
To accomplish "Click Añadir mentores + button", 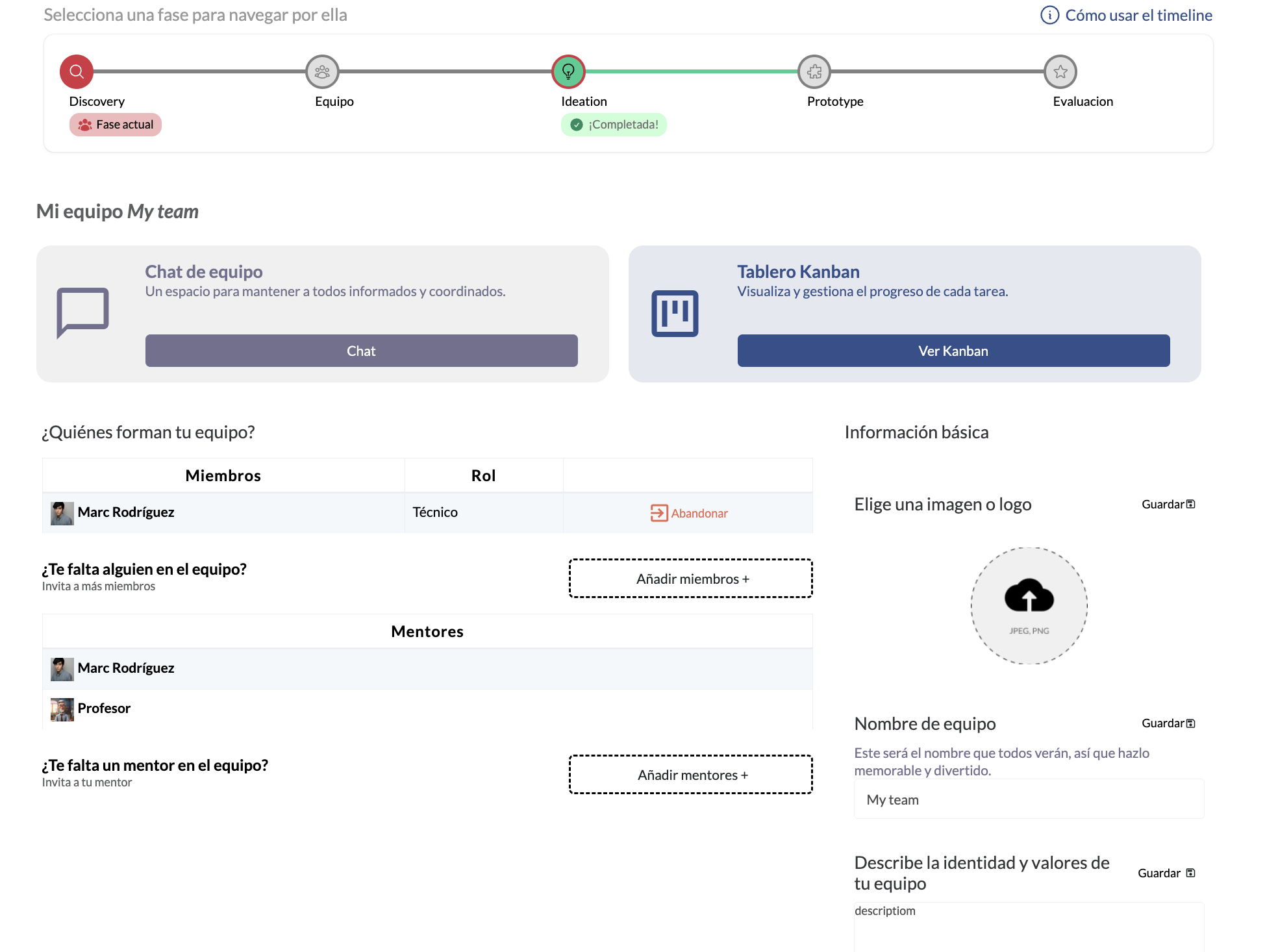I will click(x=691, y=774).
